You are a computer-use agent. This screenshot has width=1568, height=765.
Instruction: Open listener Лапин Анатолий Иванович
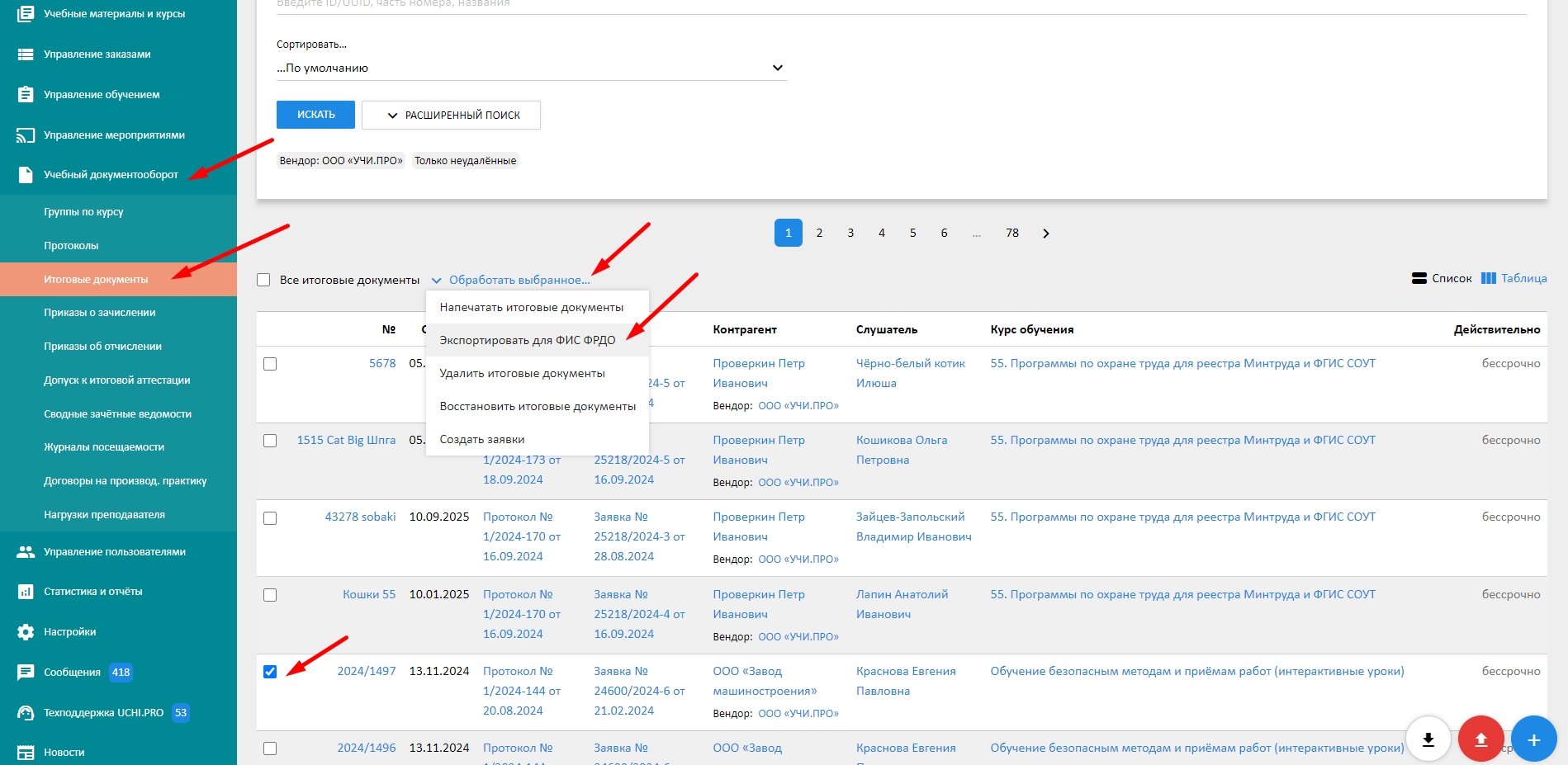(902, 604)
